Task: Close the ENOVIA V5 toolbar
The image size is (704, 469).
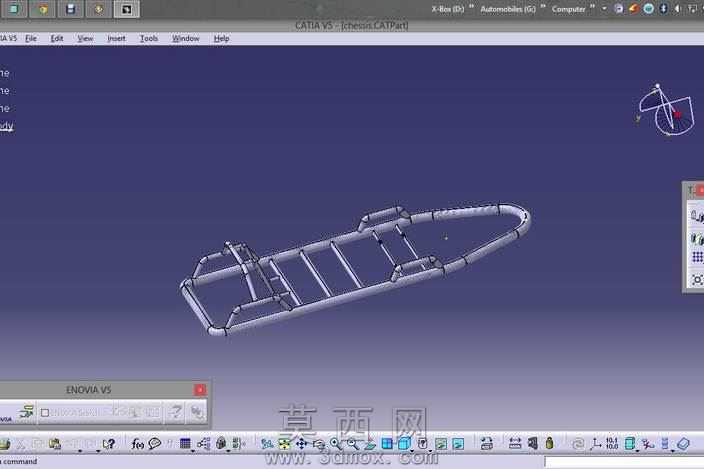Action: click(200, 390)
